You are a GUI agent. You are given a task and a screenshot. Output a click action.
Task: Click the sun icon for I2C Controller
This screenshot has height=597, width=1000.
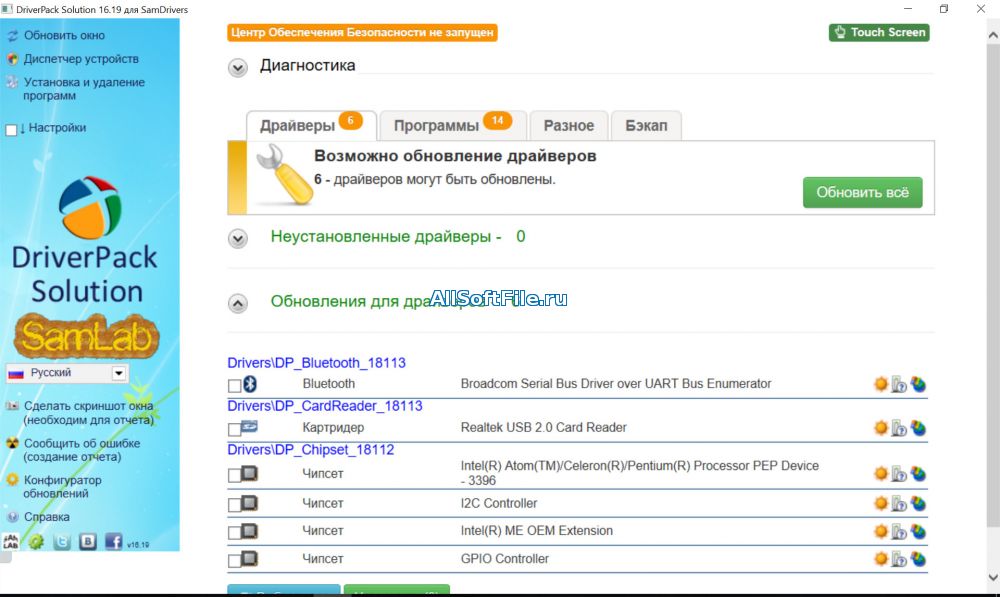881,503
